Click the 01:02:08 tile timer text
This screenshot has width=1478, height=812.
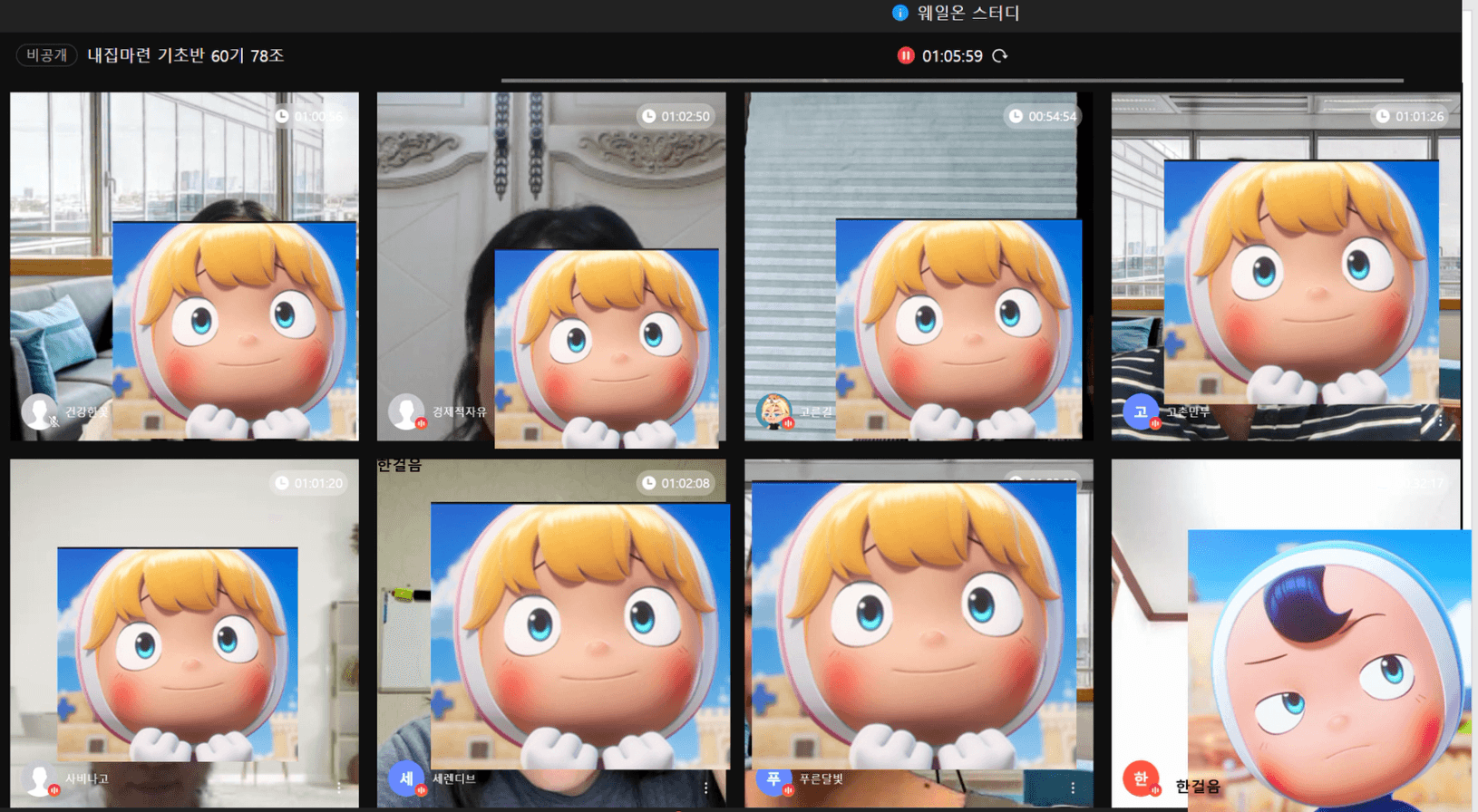pyautogui.click(x=686, y=483)
